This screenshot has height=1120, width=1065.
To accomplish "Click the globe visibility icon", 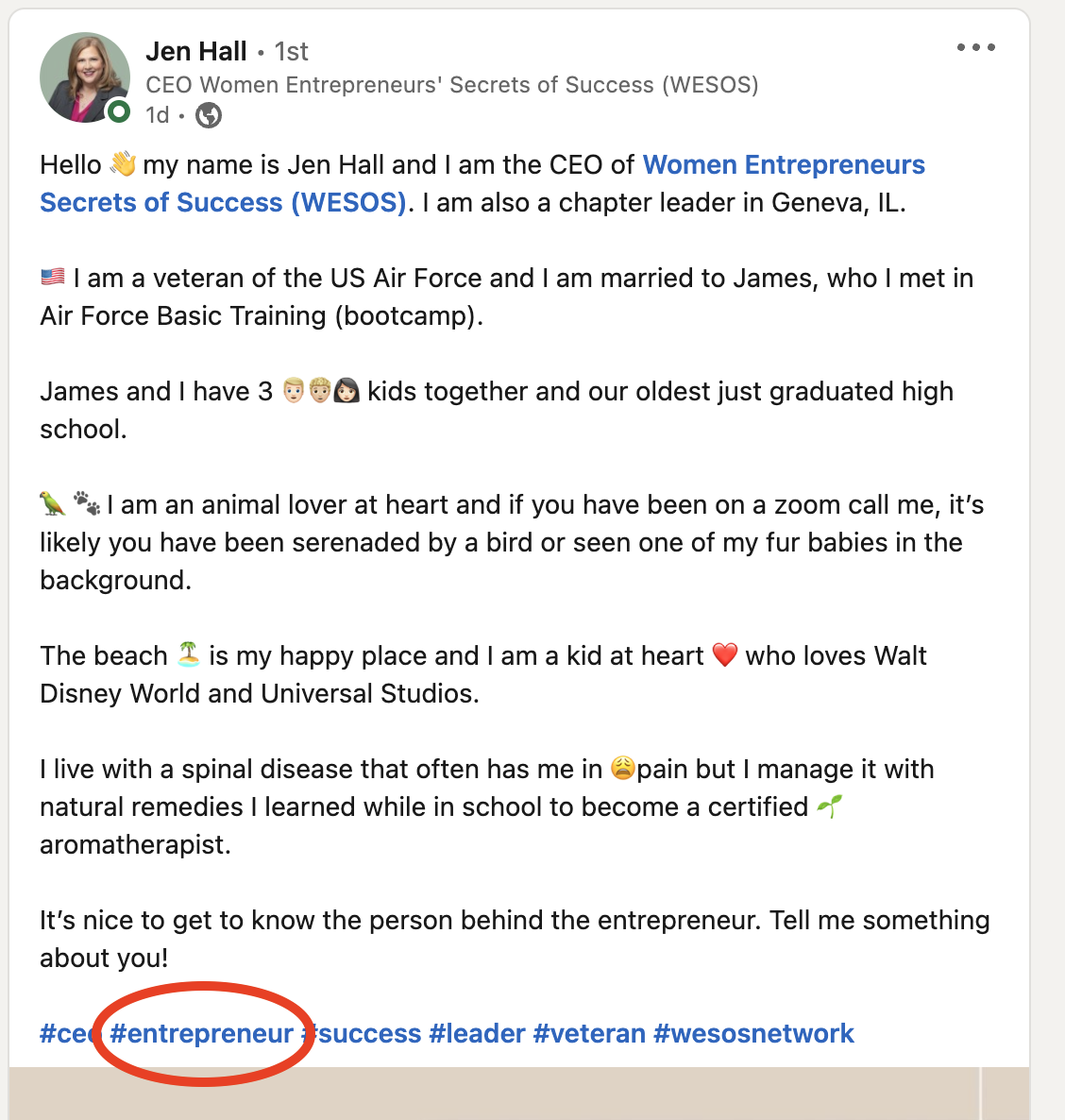I will (x=209, y=115).
